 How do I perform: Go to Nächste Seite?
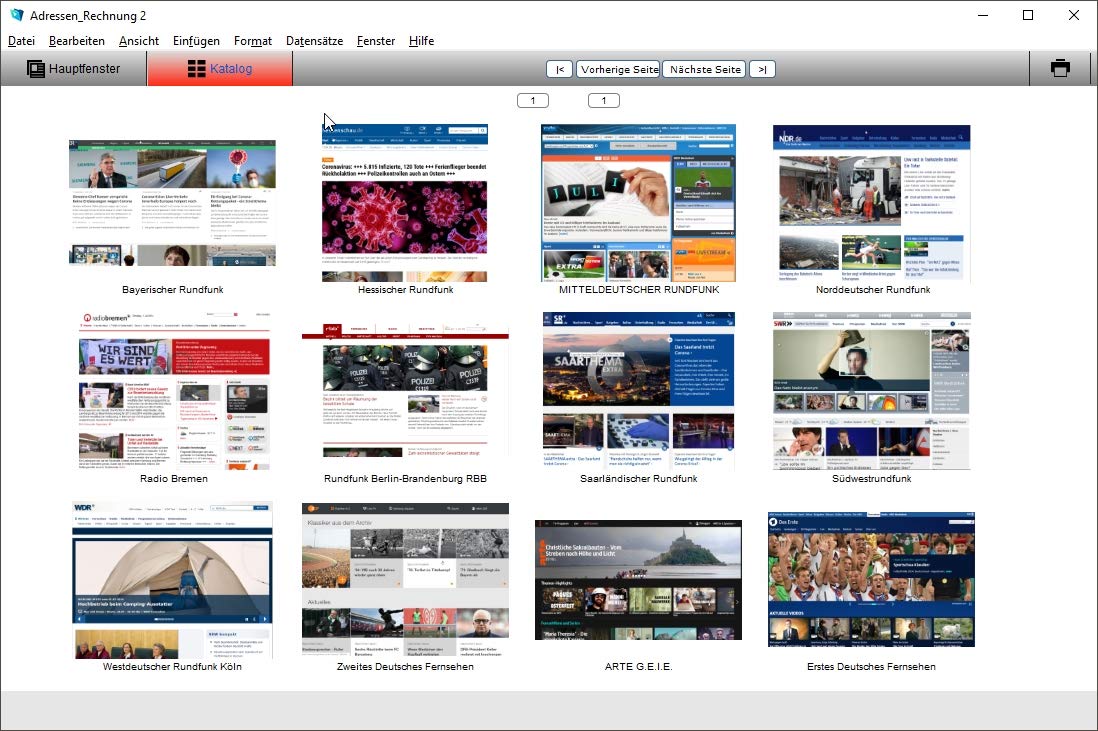704,69
